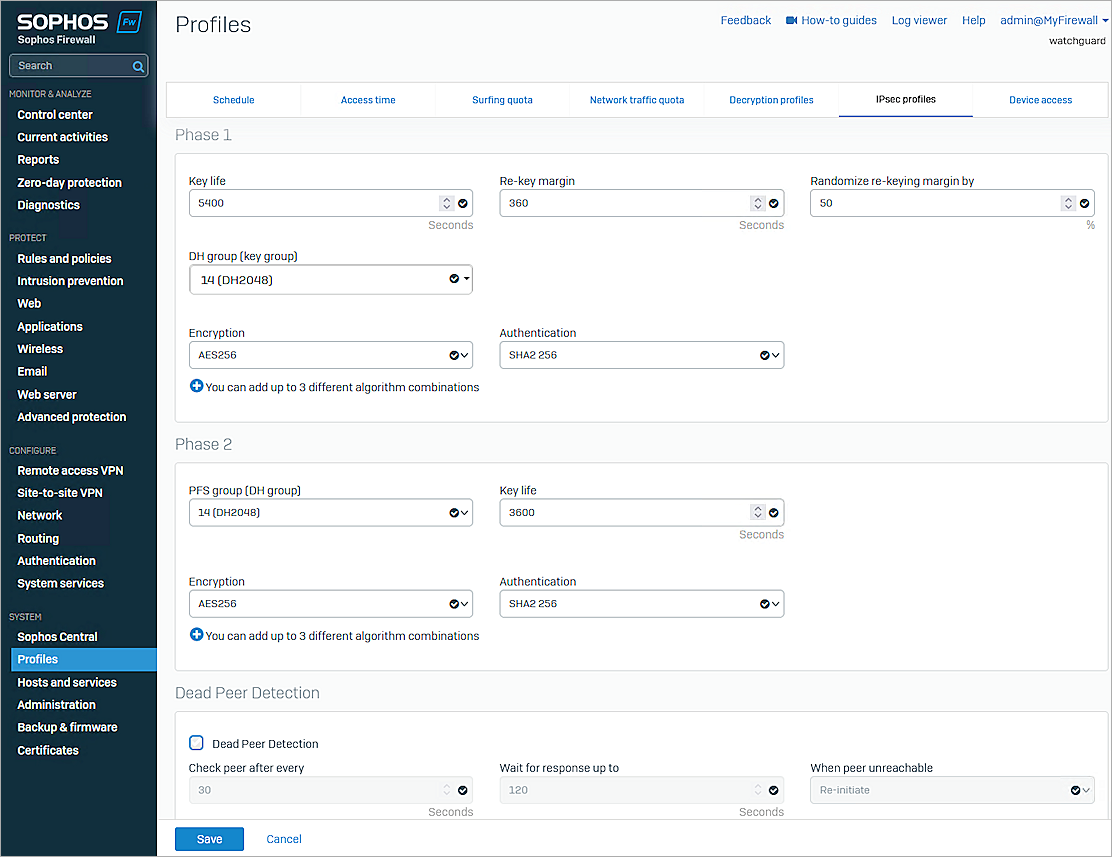Viewport: 1112px width, 857px height.
Task: Click the plus icon to add Phase 1 algorithm combination
Action: click(196, 385)
